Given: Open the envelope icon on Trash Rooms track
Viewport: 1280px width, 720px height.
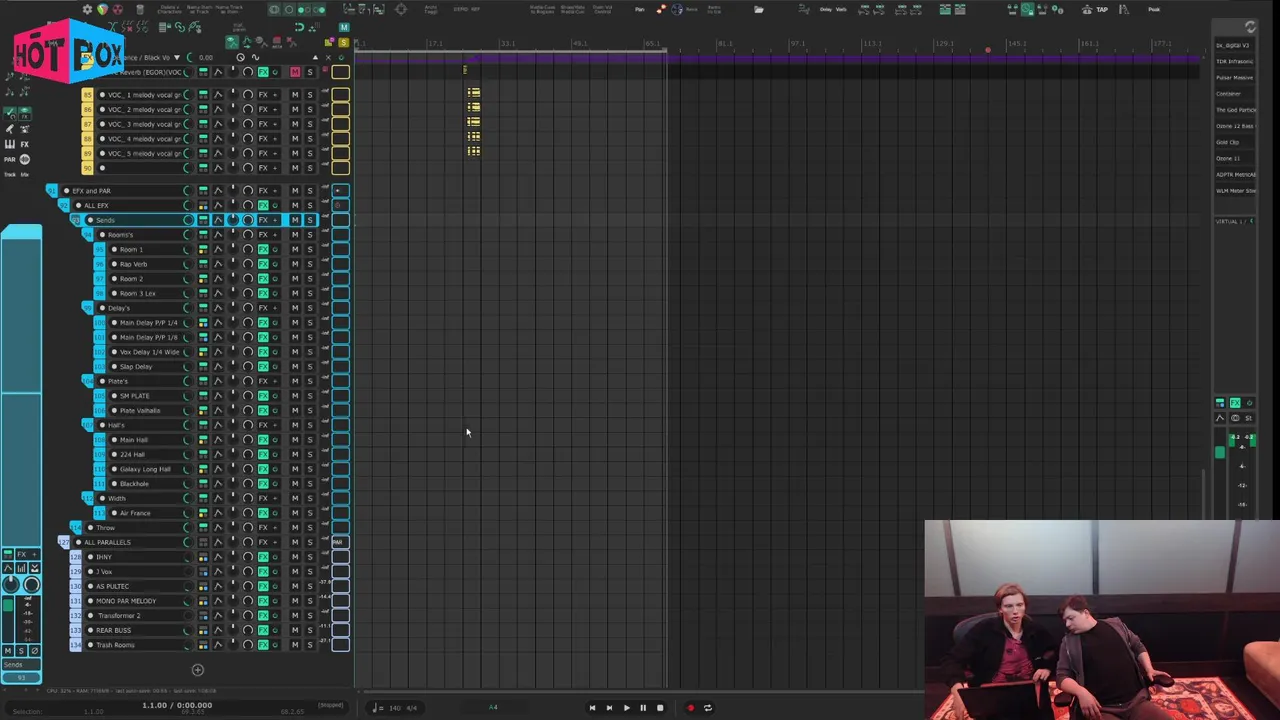Looking at the screenshot, I should 218,645.
